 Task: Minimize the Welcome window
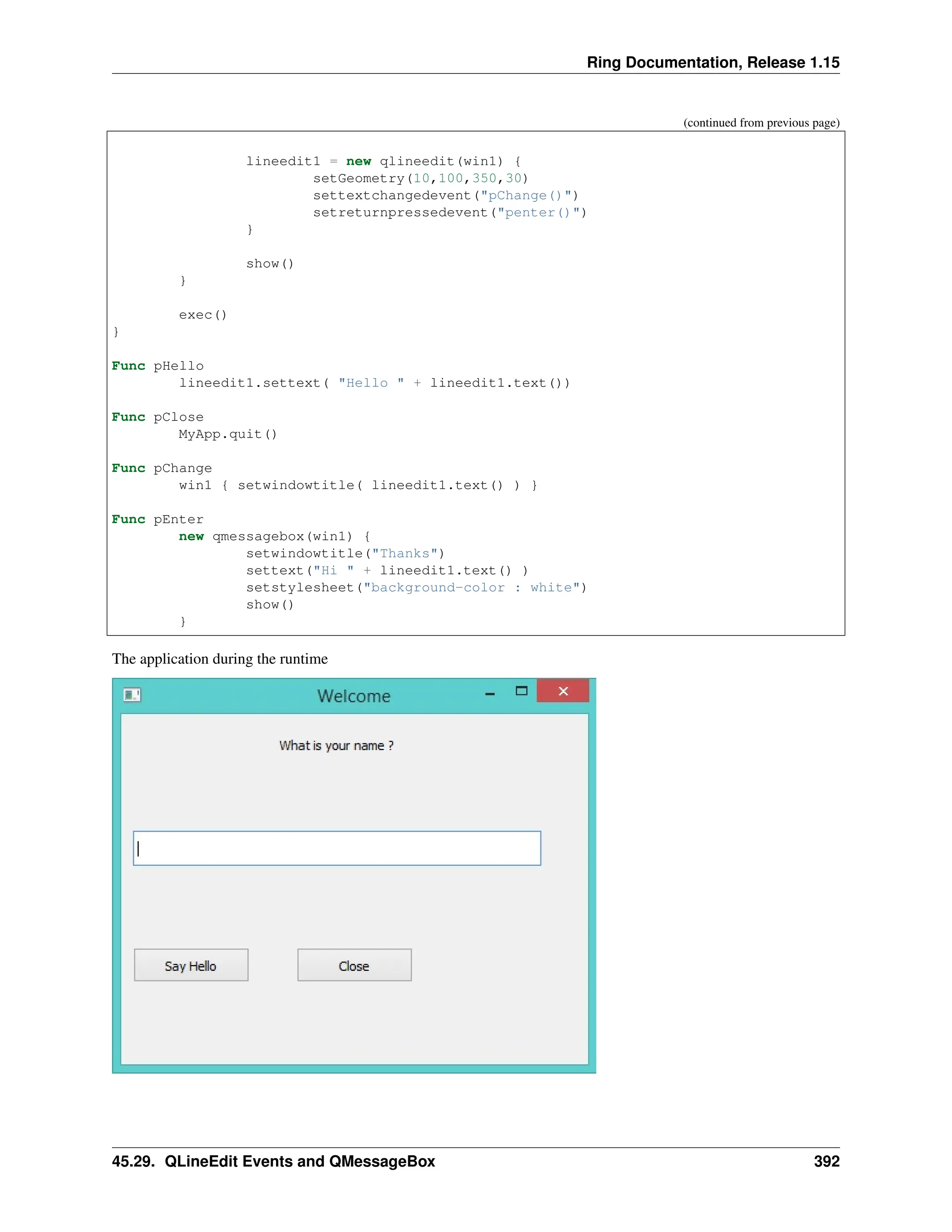[x=489, y=693]
